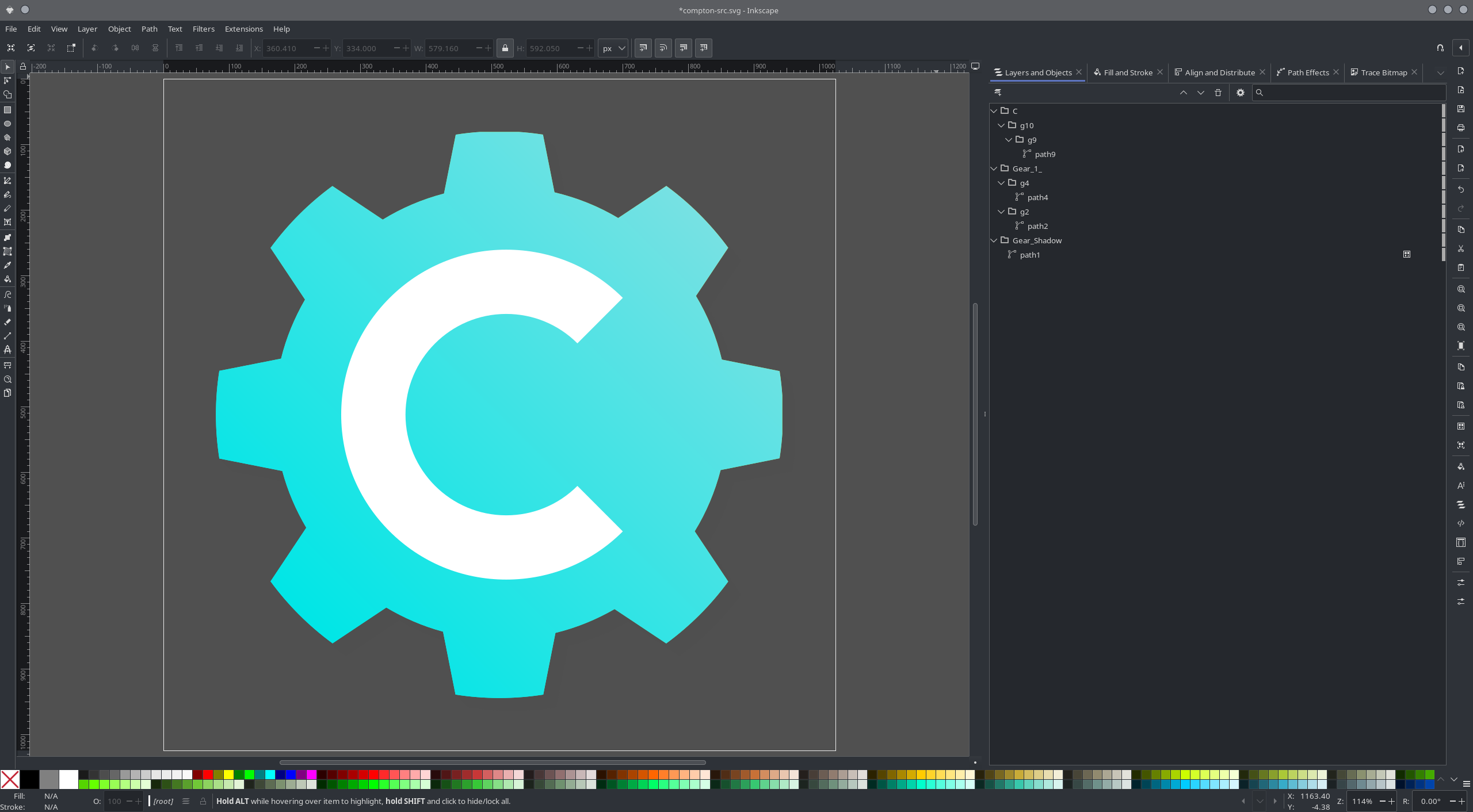Select path1 in the layers list

click(x=1029, y=255)
